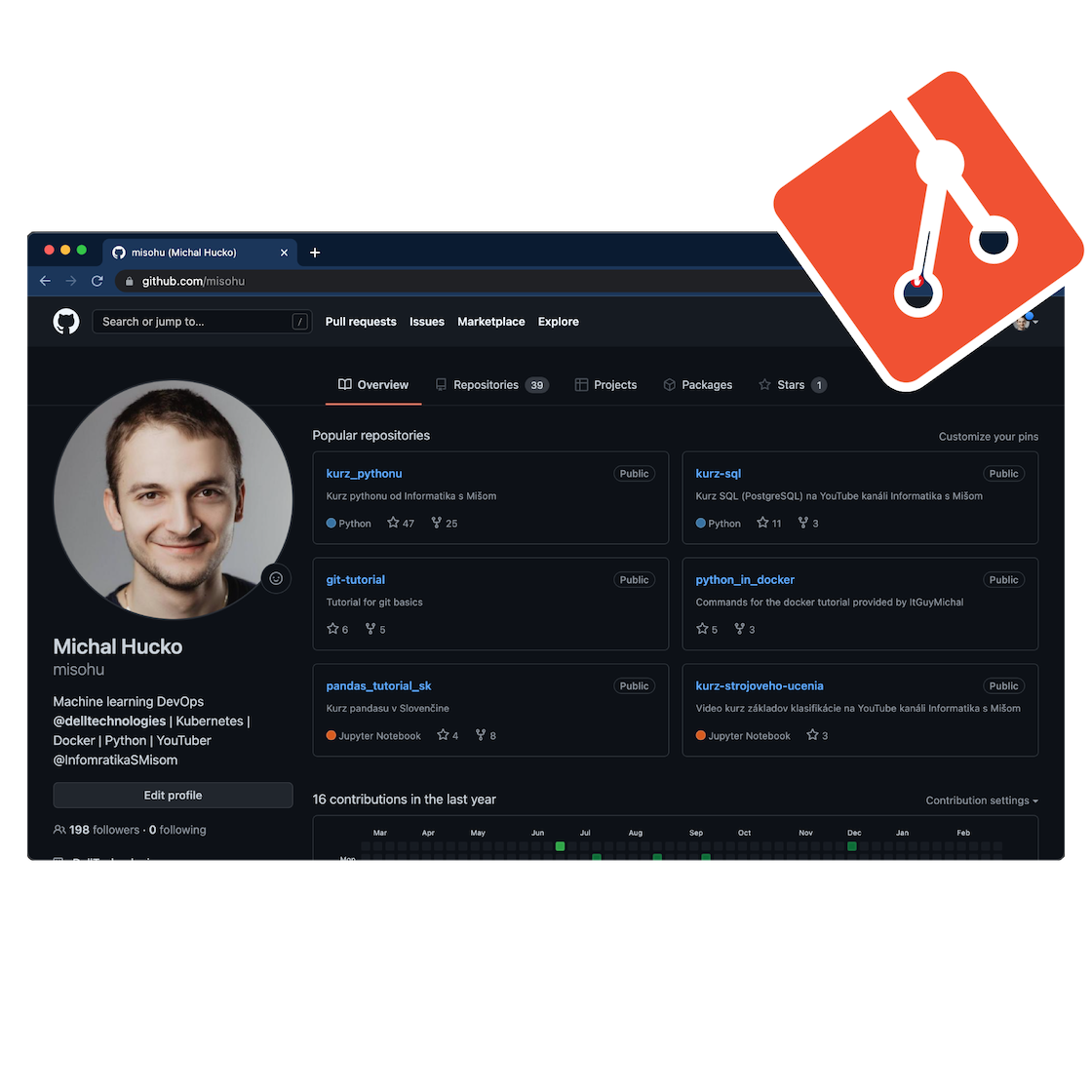Image resolution: width=1092 pixels, height=1092 pixels.
Task: Click the set status smiley icon on avatar
Action: (x=276, y=578)
